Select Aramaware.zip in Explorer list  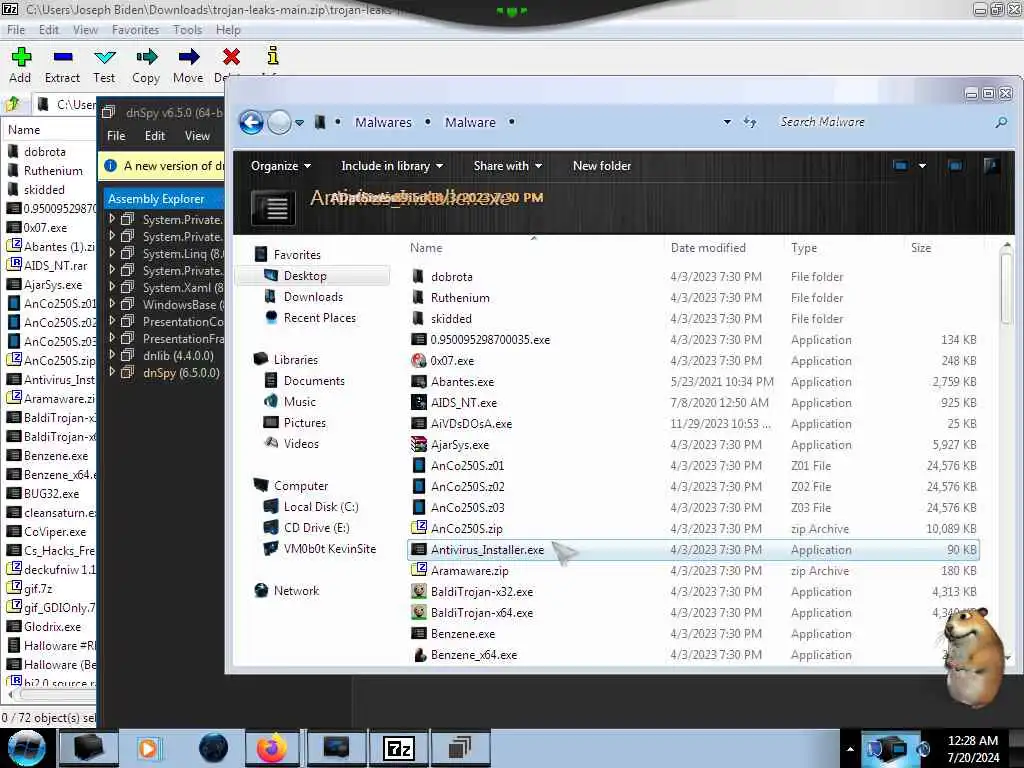click(693, 571)
